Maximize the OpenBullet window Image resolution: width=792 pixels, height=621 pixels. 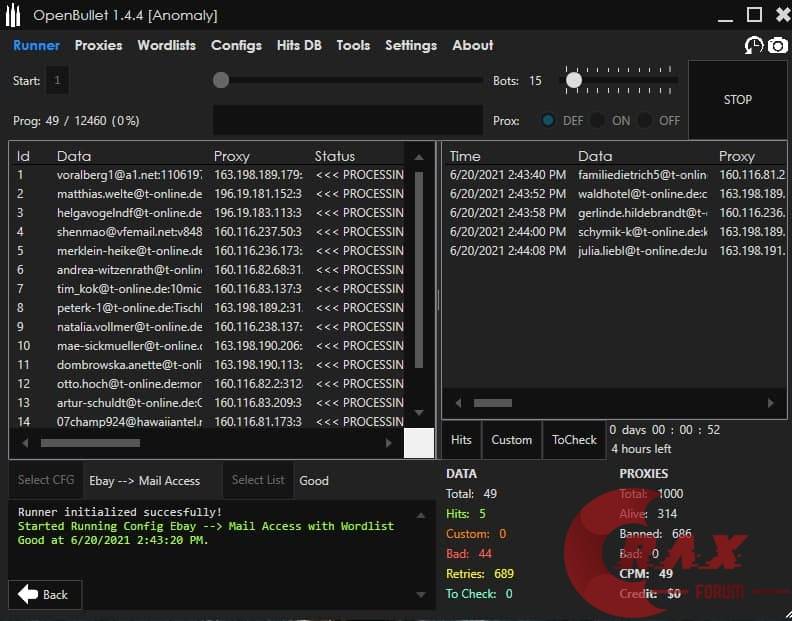pos(754,14)
